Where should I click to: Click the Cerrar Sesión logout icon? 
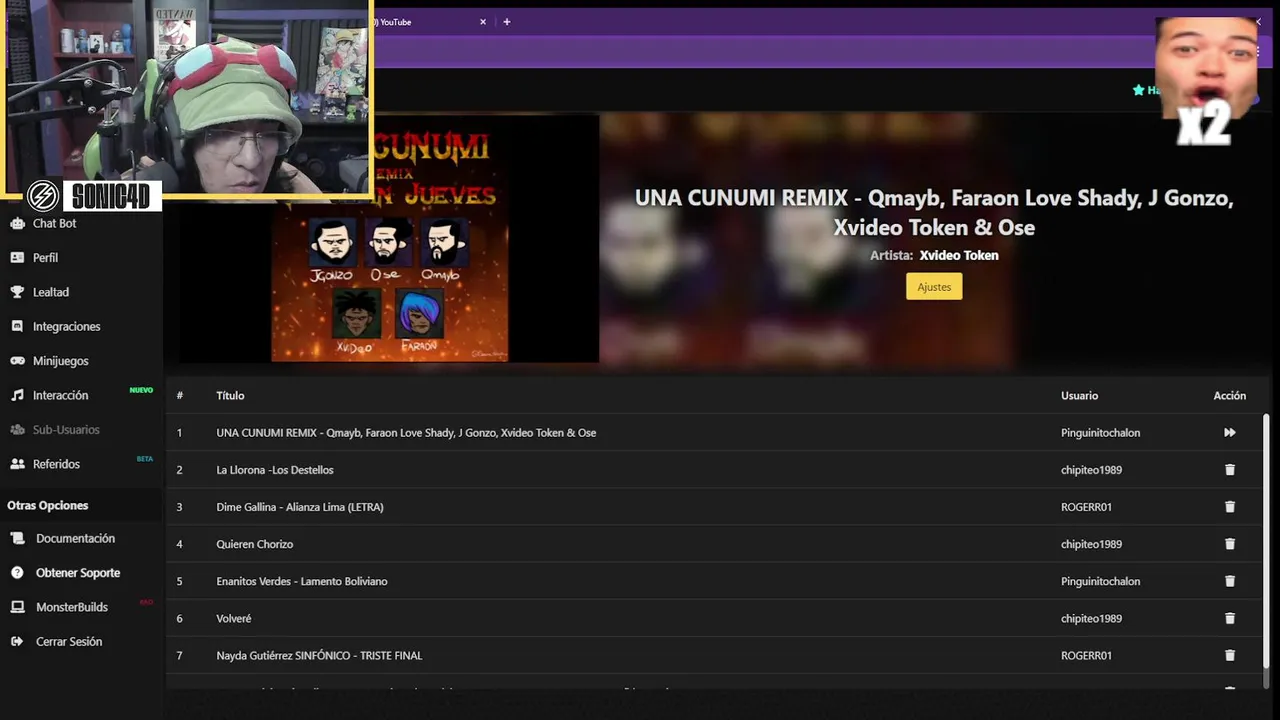pyautogui.click(x=17, y=641)
